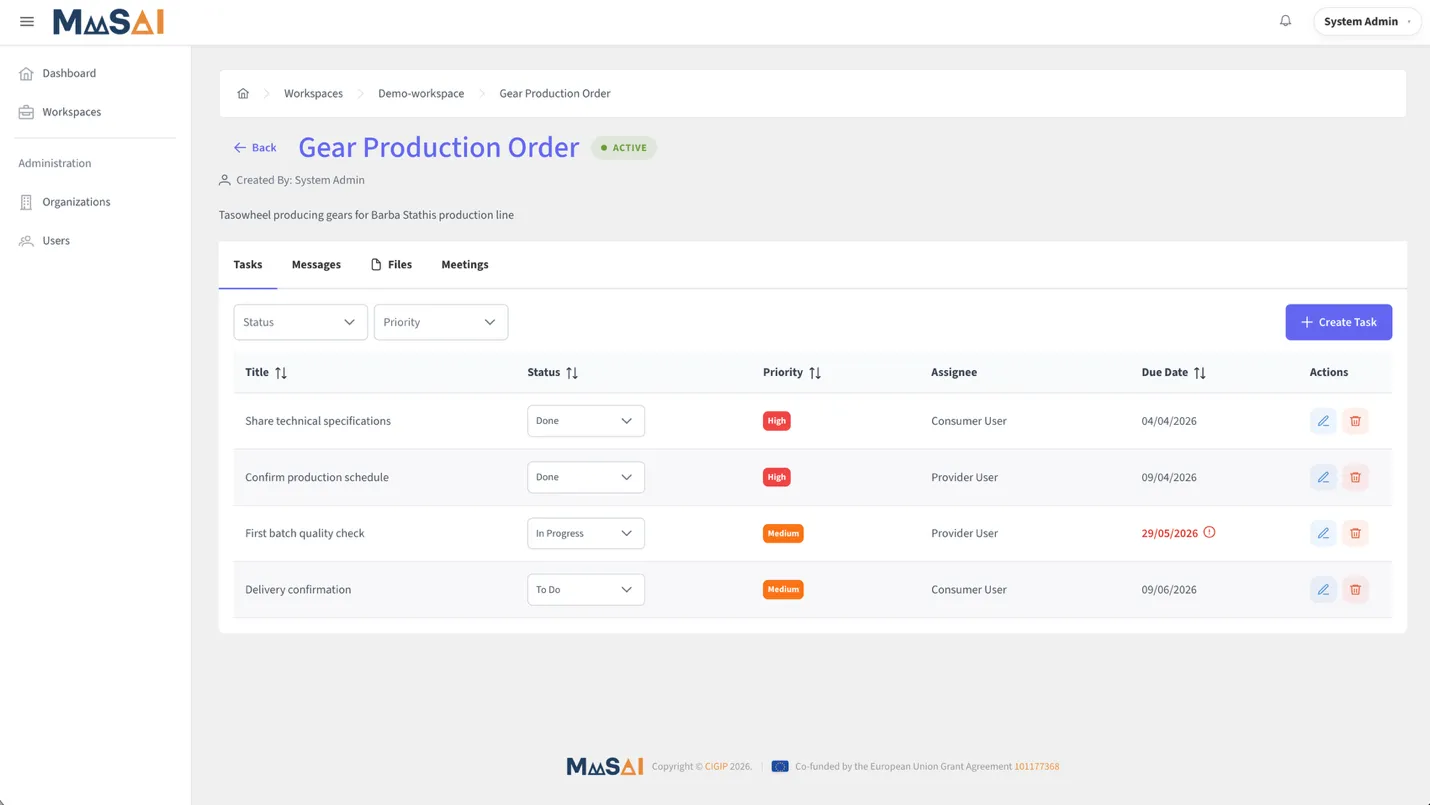The image size is (1430, 805).
Task: Open the Status filter dropdown
Action: point(300,322)
